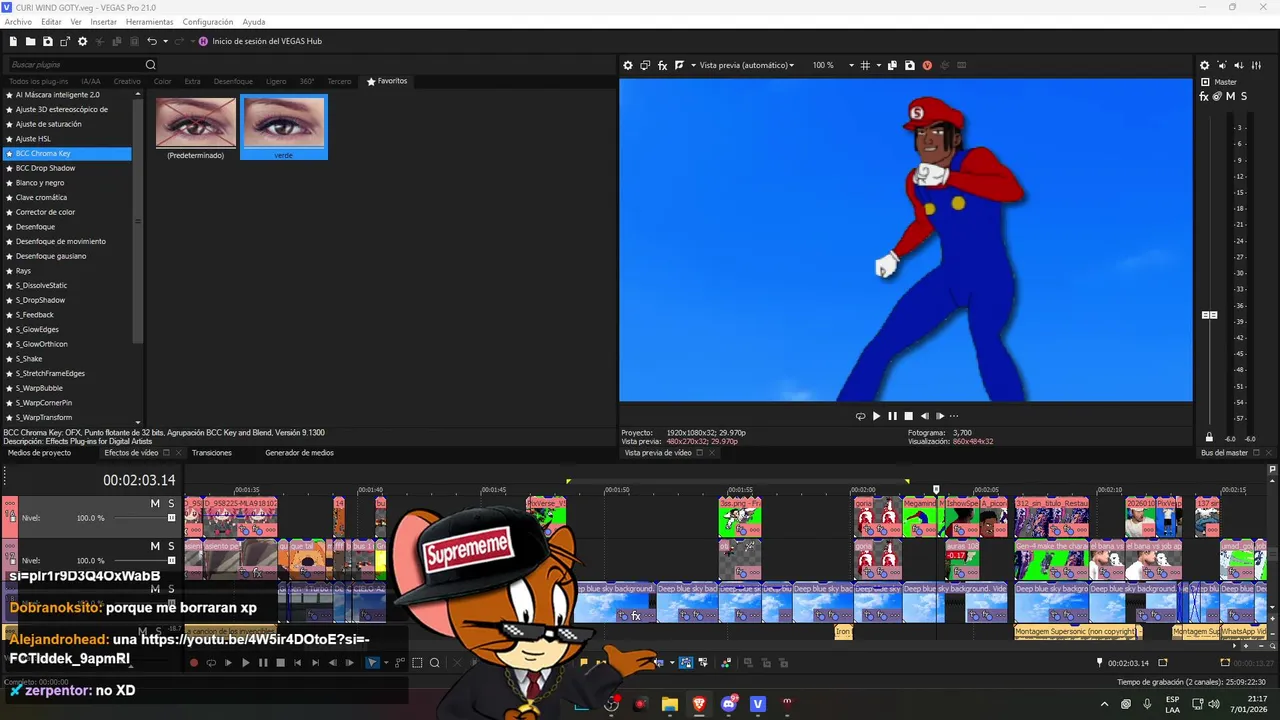Open more preview transport options (...)
This screenshot has width=1280, height=720.
(954, 416)
